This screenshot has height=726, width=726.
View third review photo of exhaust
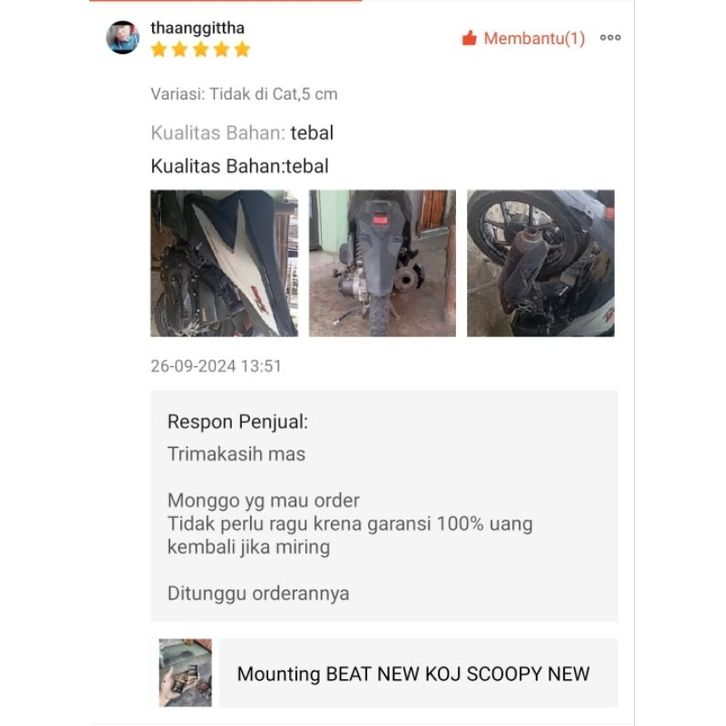pos(541,263)
